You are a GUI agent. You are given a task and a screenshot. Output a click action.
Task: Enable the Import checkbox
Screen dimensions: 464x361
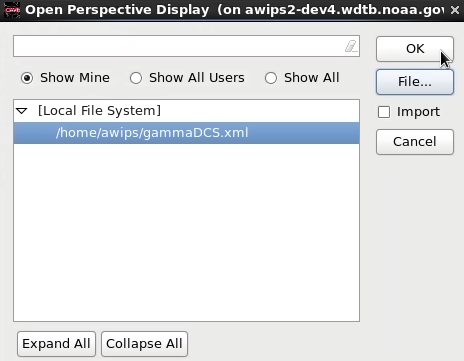384,112
